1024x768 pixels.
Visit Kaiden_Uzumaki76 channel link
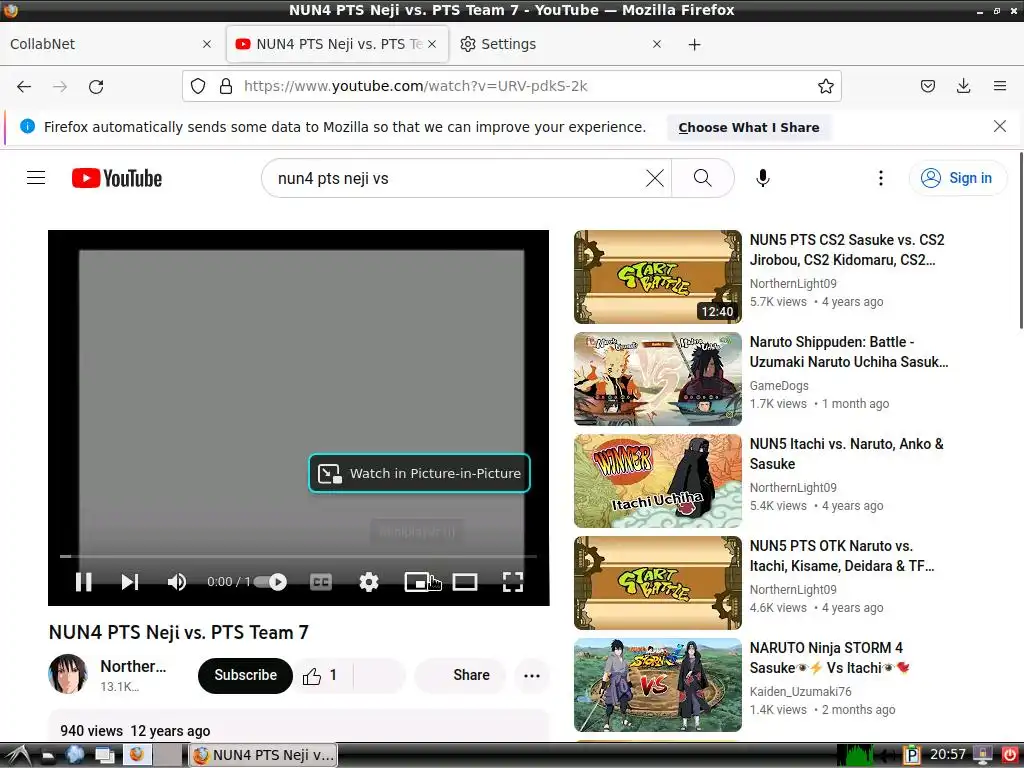pyautogui.click(x=801, y=691)
